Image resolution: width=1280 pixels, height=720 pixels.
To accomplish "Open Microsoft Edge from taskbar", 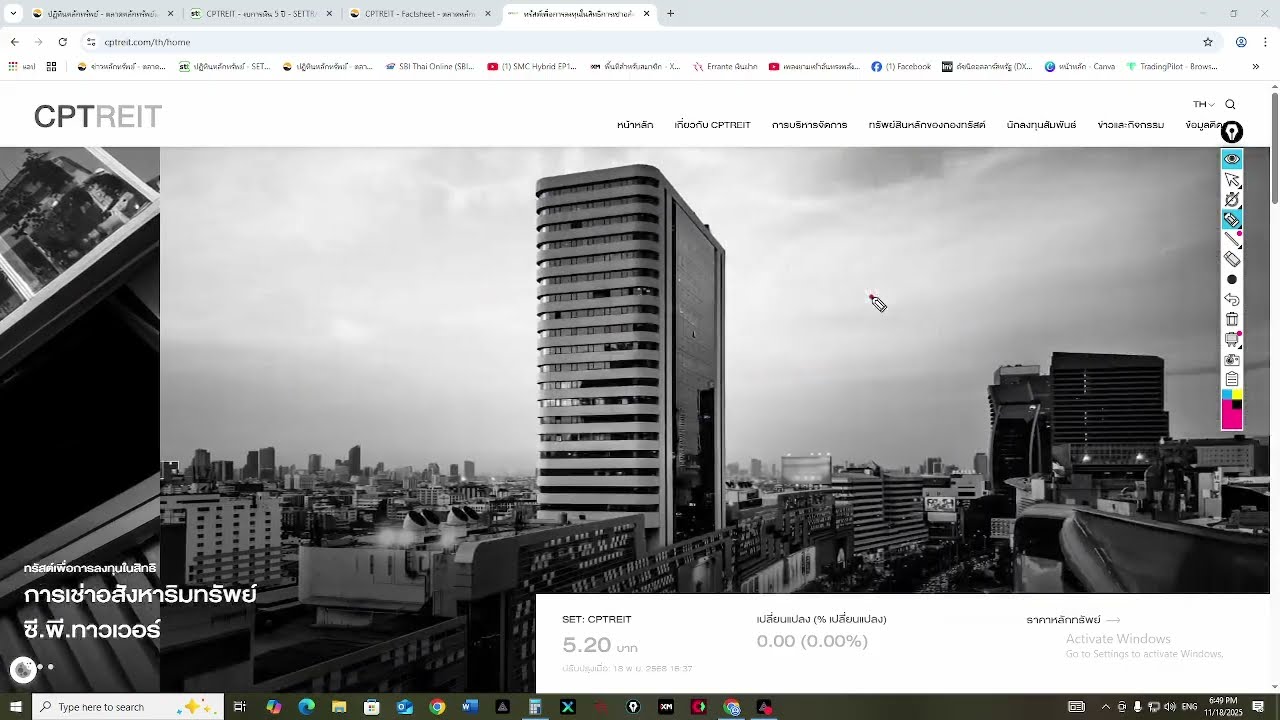I will 306,707.
